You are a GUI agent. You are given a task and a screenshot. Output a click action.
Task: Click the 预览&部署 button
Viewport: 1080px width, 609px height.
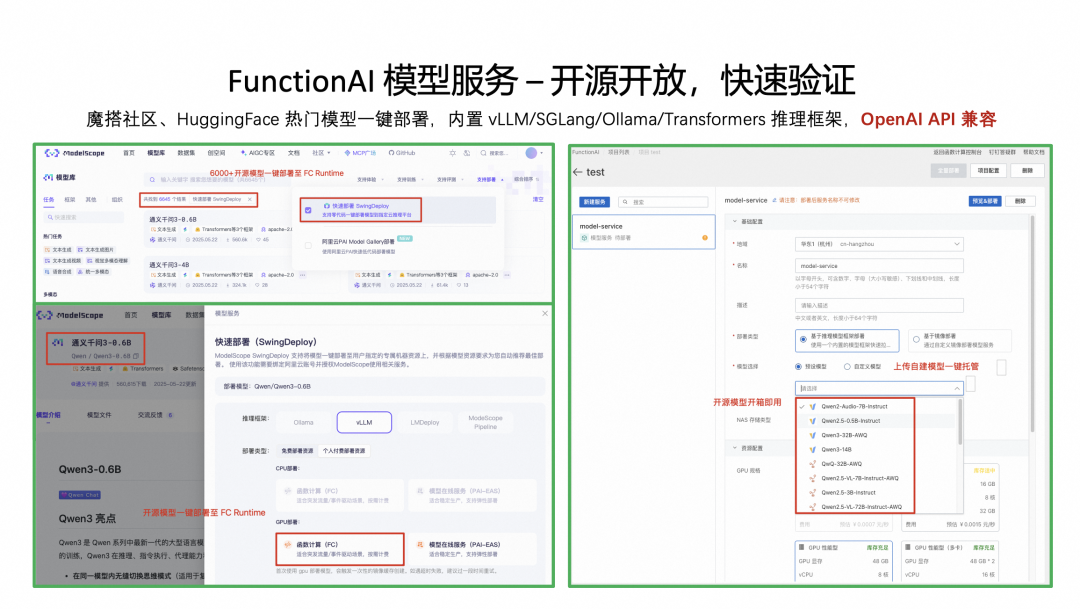[x=985, y=201]
